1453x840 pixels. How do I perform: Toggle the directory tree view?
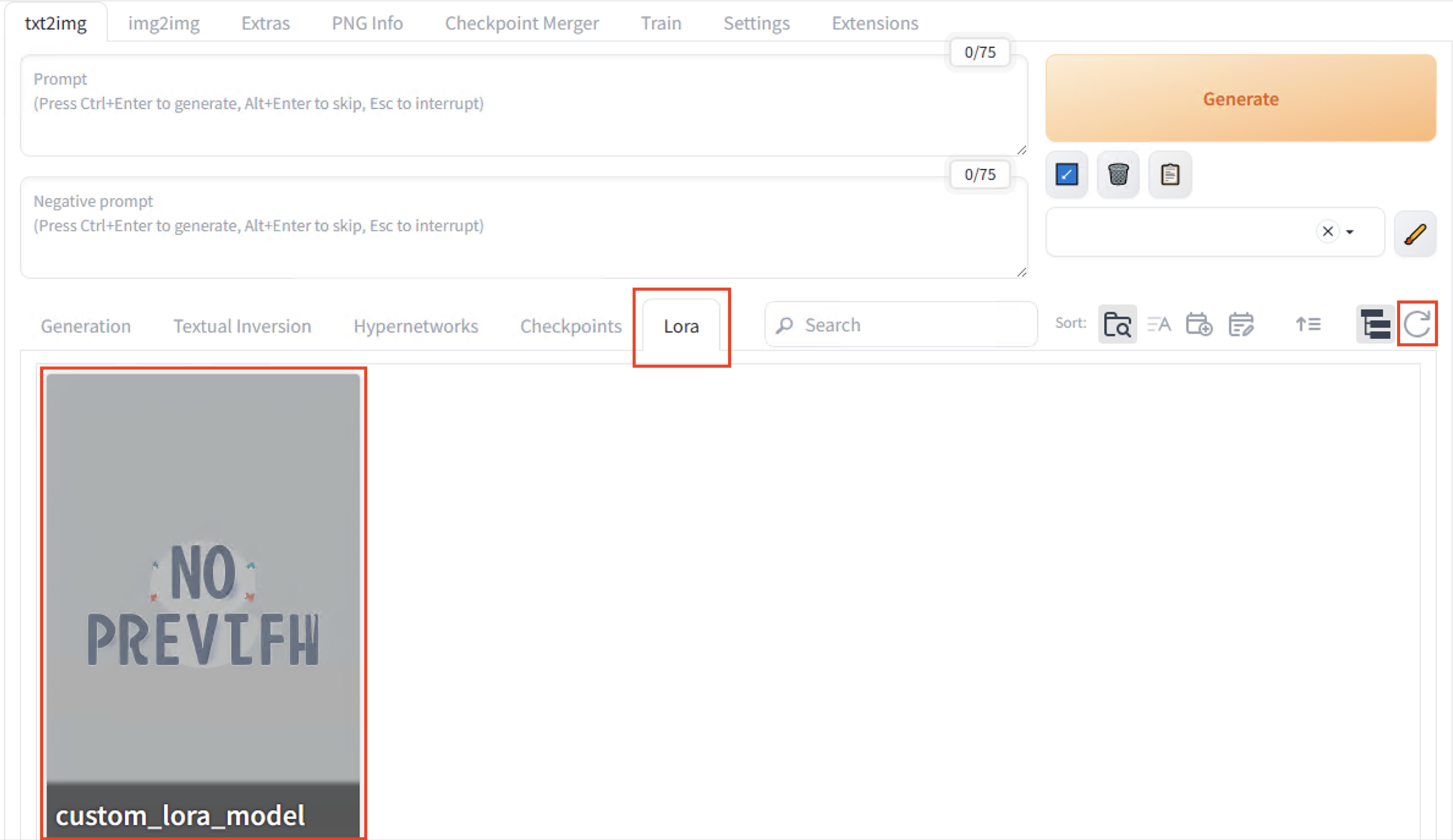(x=1375, y=325)
